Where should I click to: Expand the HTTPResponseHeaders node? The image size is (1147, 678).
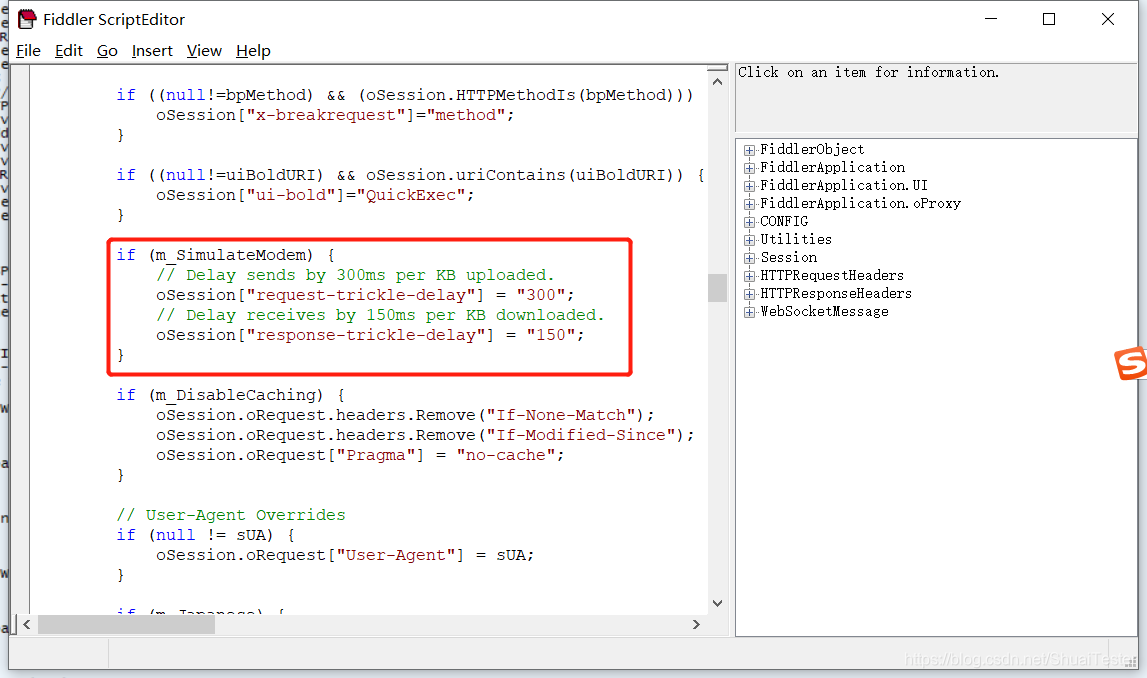749,294
